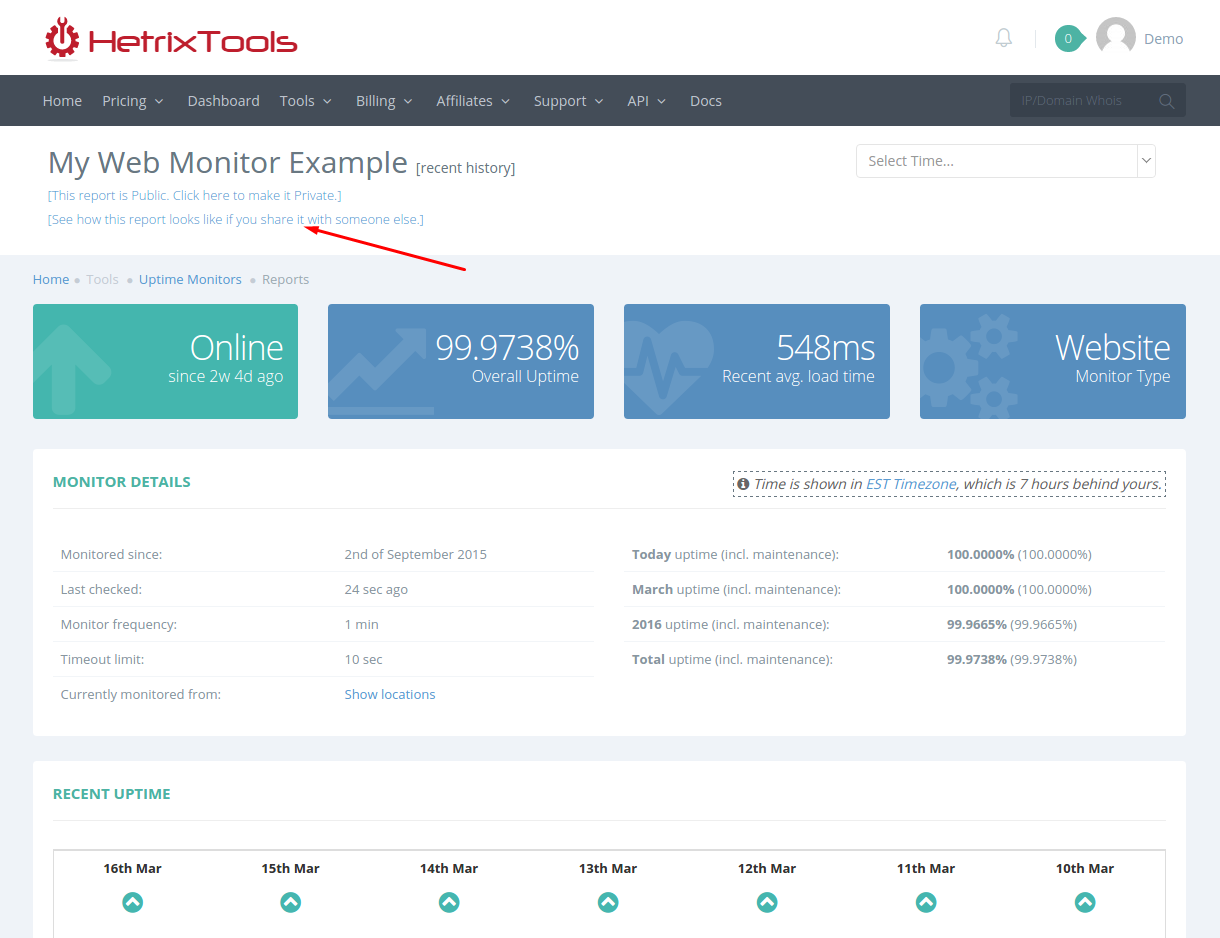
Task: Make the report Private link
Action: coord(195,195)
